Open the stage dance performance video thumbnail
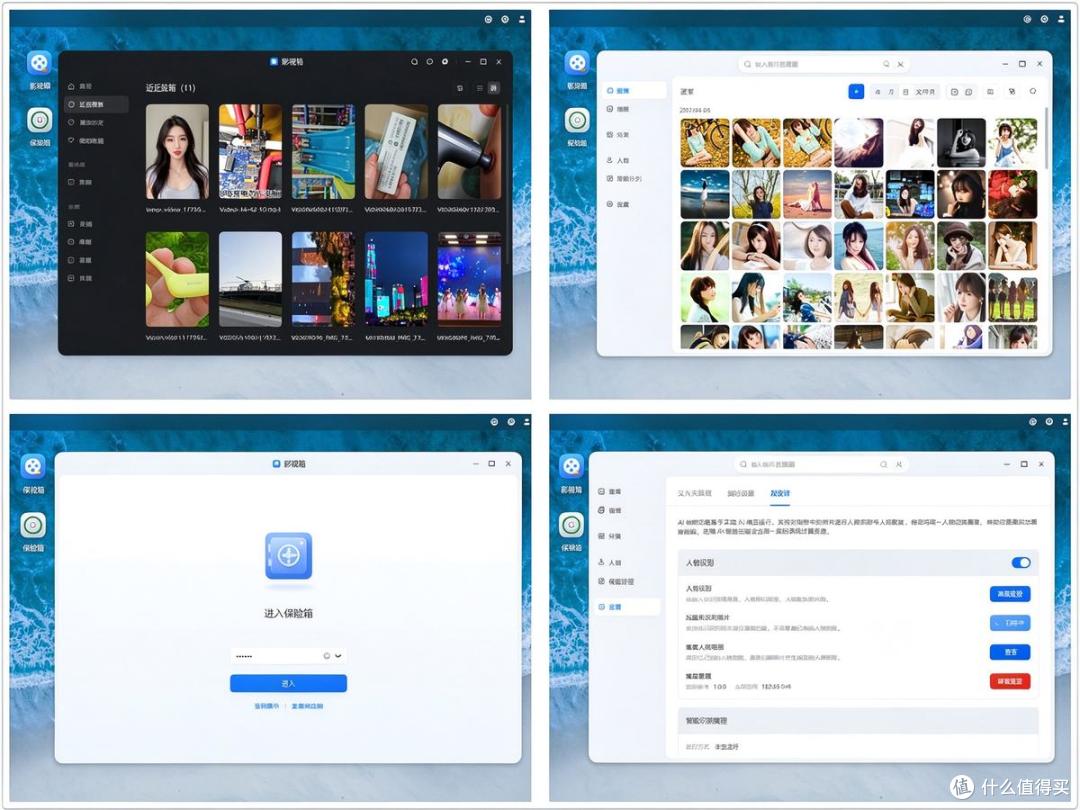This screenshot has height=810, width=1080. [x=469, y=279]
